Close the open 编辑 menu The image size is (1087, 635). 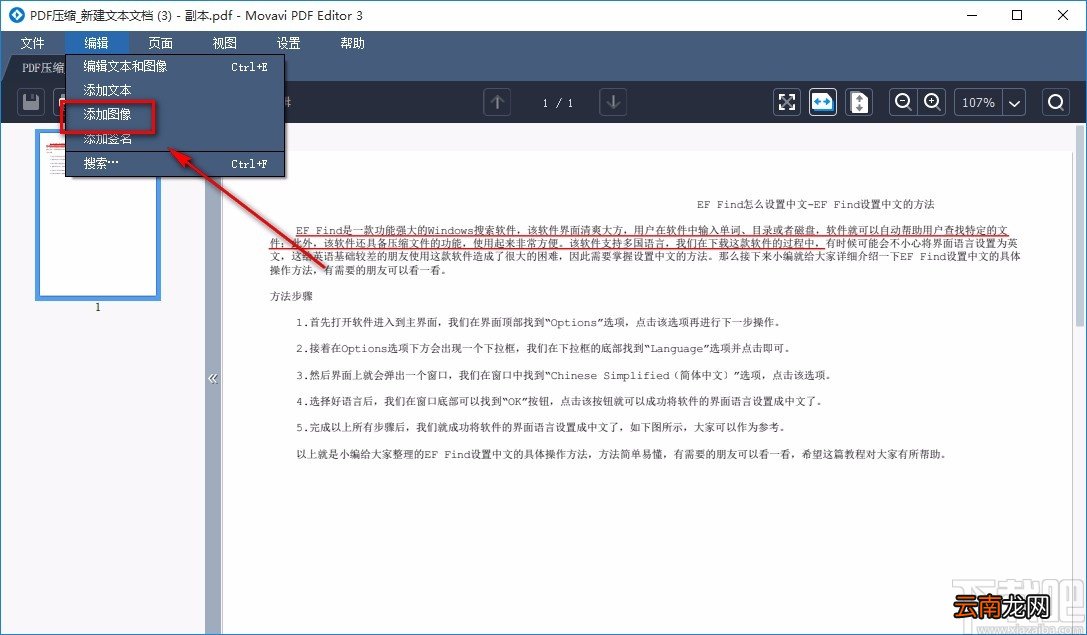(96, 43)
